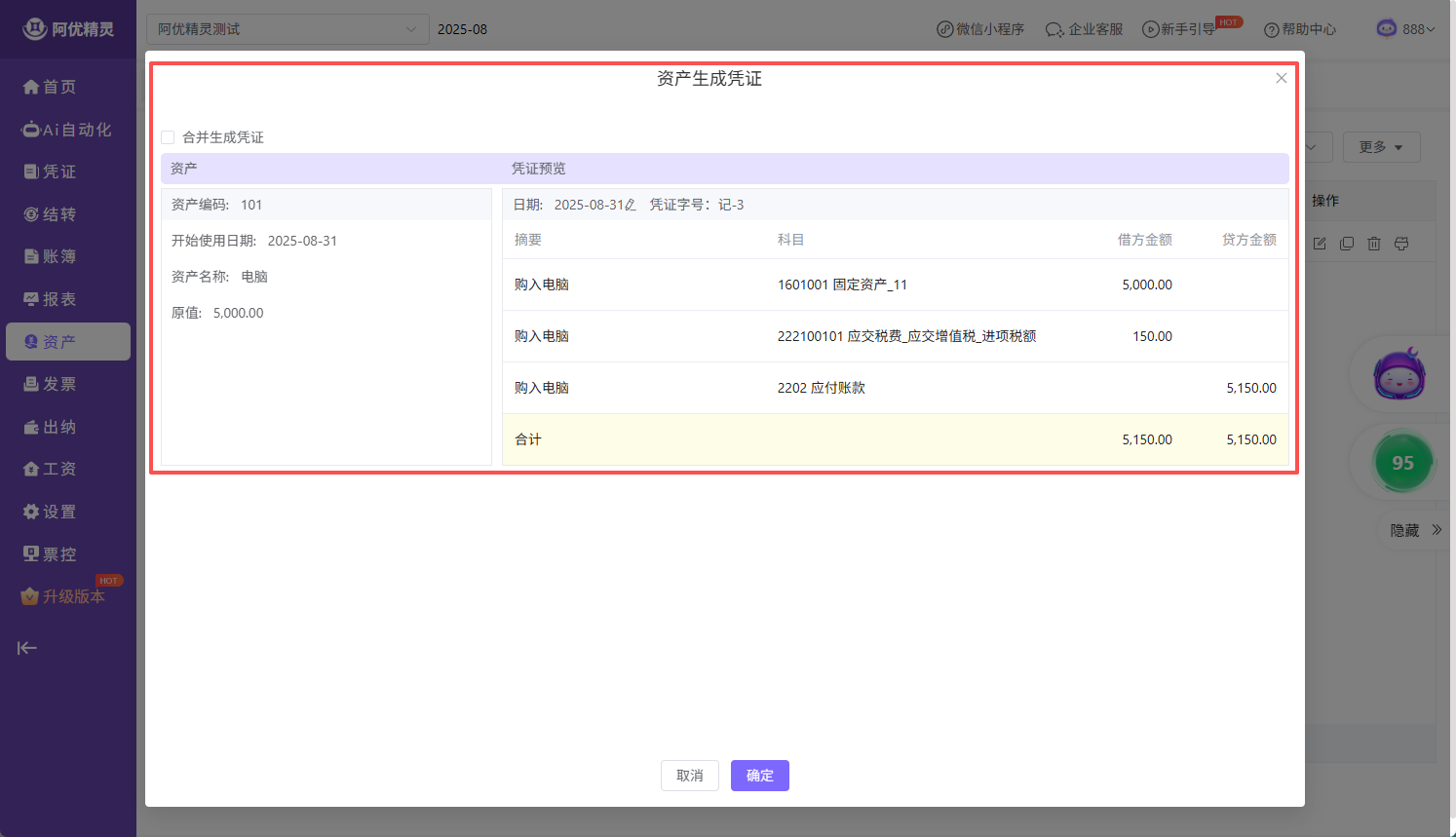
Task: Open 企业客服 support chat
Action: click(1084, 29)
